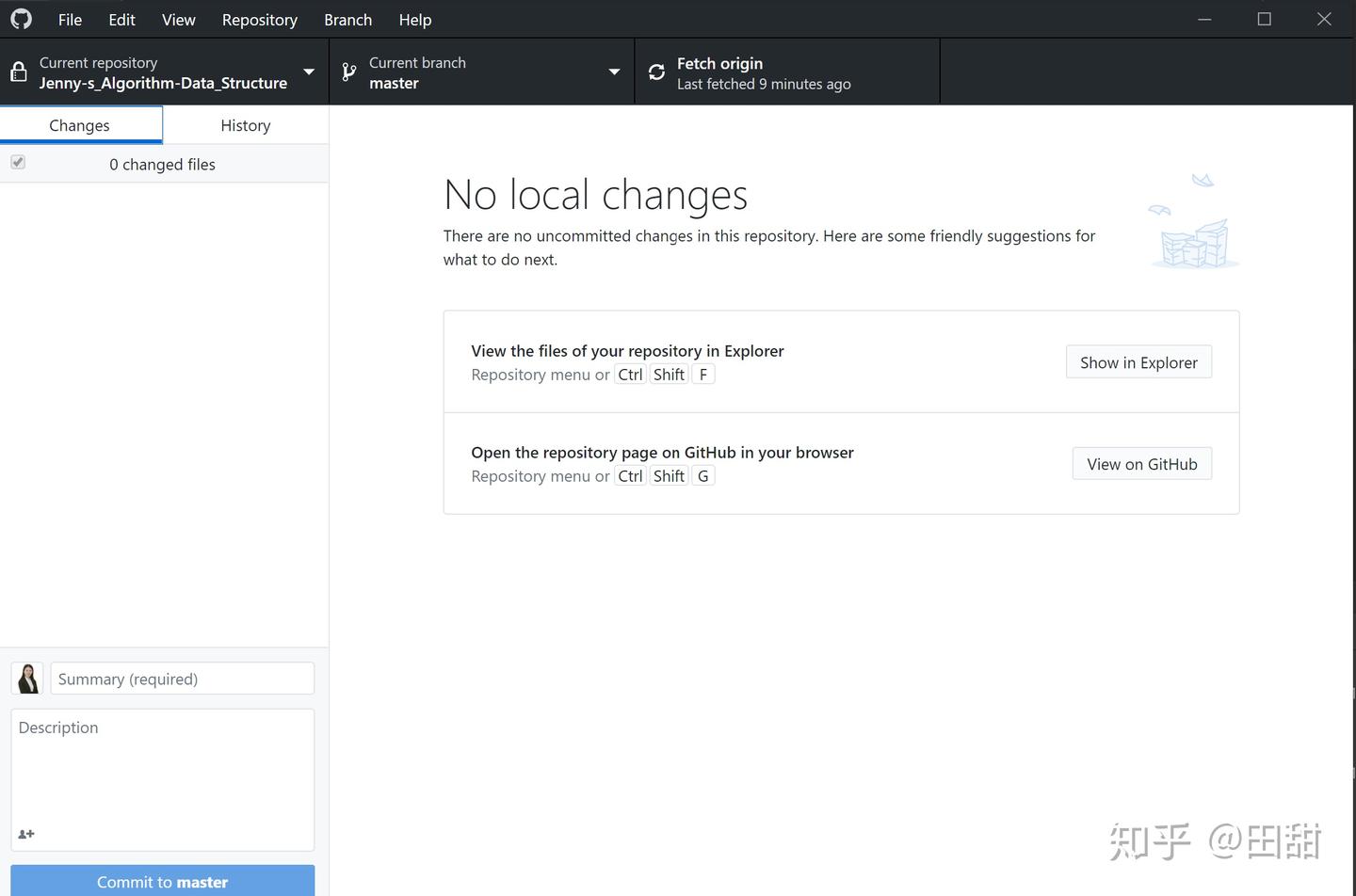Open the Current branch dropdown

(x=614, y=71)
